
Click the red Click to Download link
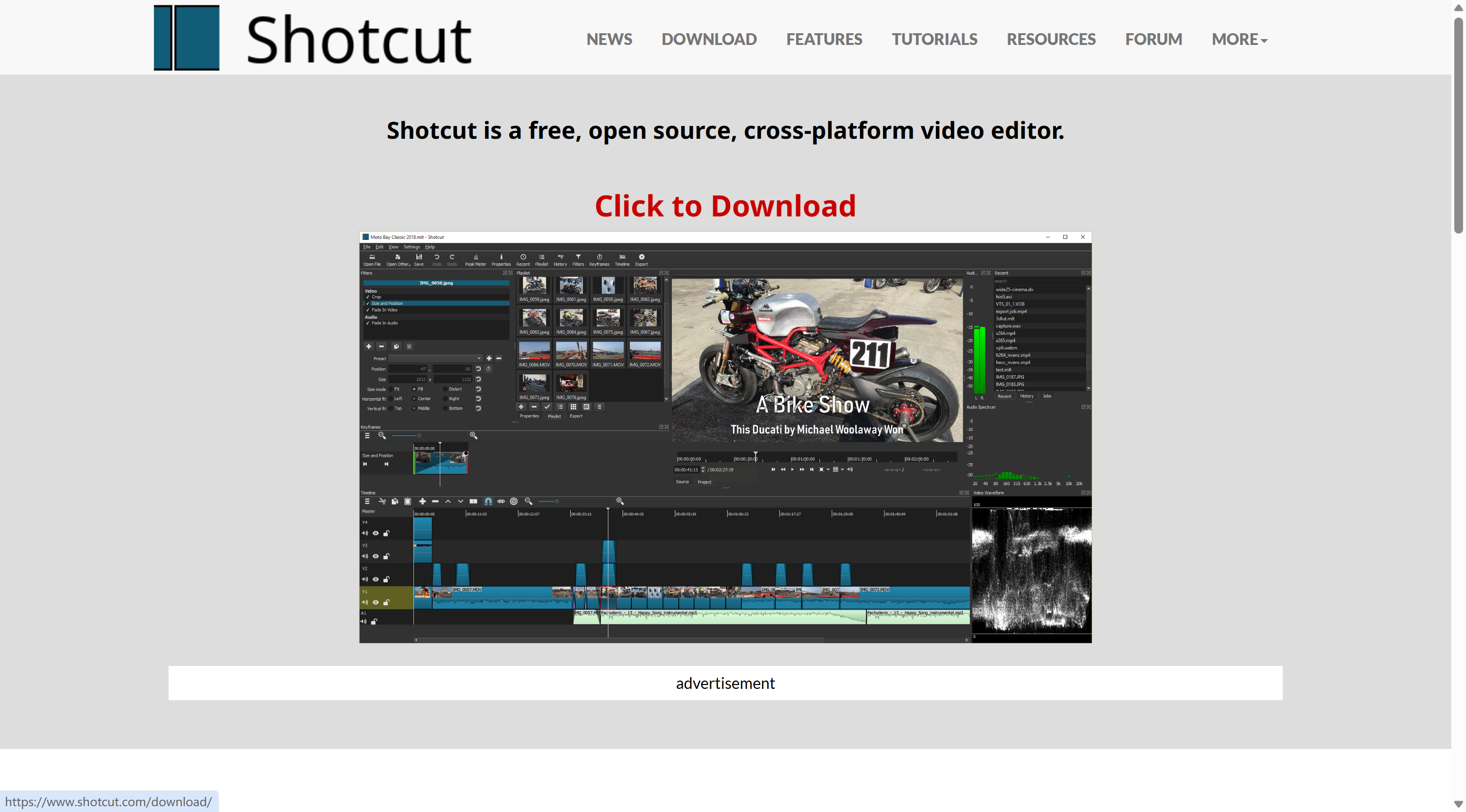[x=725, y=205]
